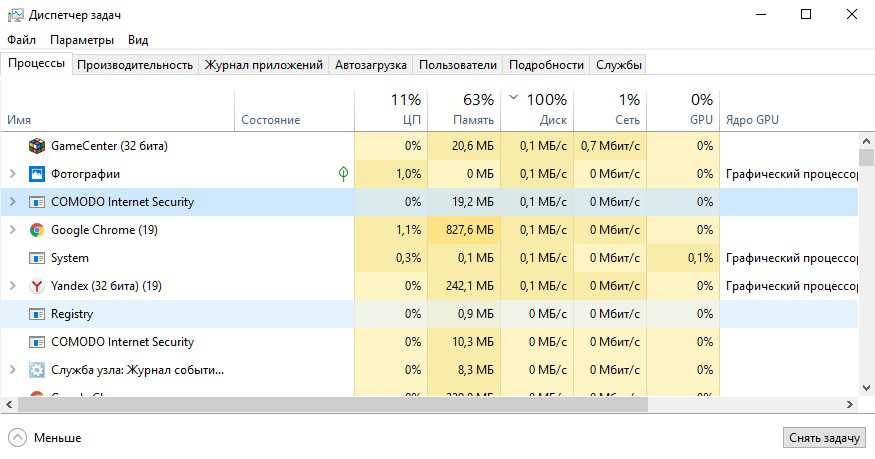Switch to the Автозагрузка tab
The width and height of the screenshot is (875, 459).
371,65
